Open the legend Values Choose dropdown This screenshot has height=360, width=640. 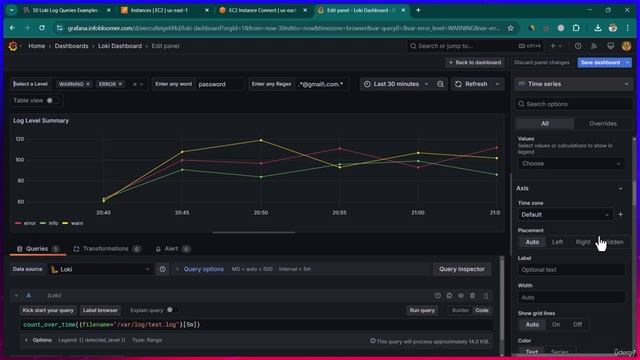[x=571, y=164]
